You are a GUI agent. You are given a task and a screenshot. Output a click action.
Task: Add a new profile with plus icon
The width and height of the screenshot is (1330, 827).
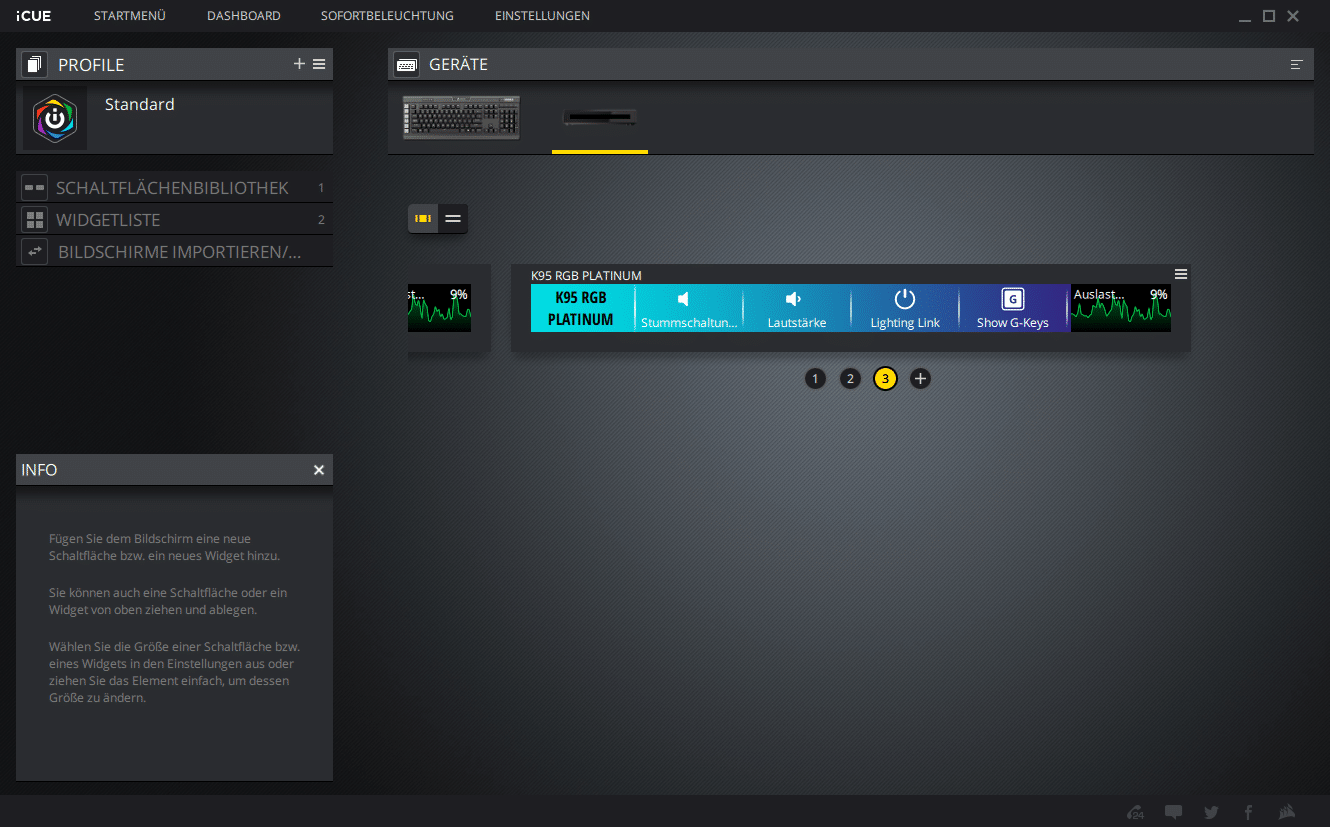299,64
